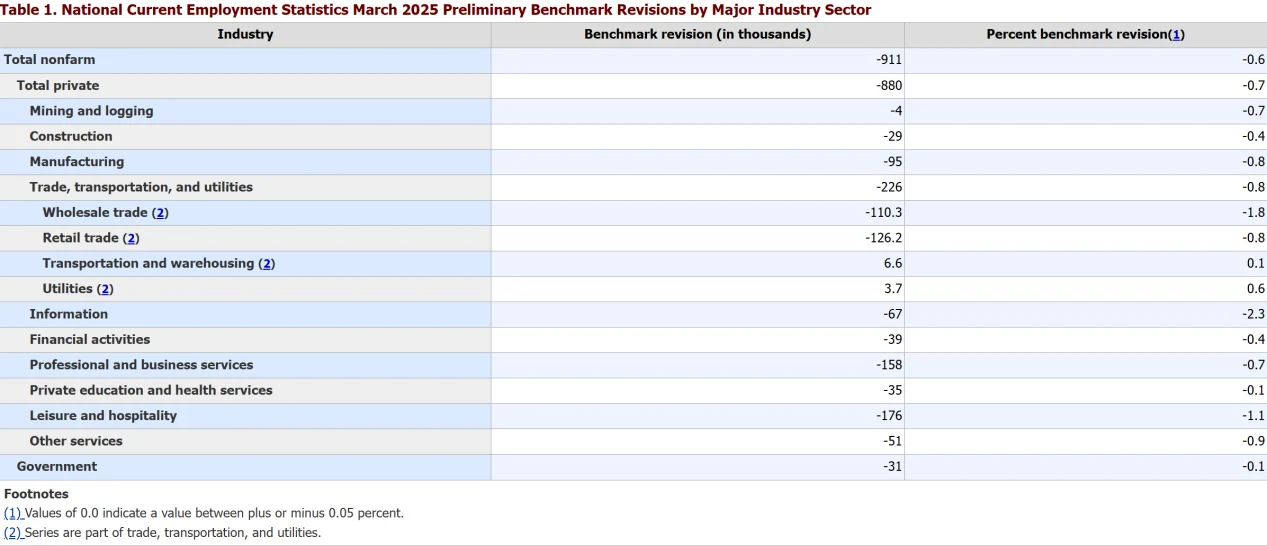This screenshot has width=1267, height=546.
Task: Click footnote text about values of 0.0
Action: click(214, 513)
